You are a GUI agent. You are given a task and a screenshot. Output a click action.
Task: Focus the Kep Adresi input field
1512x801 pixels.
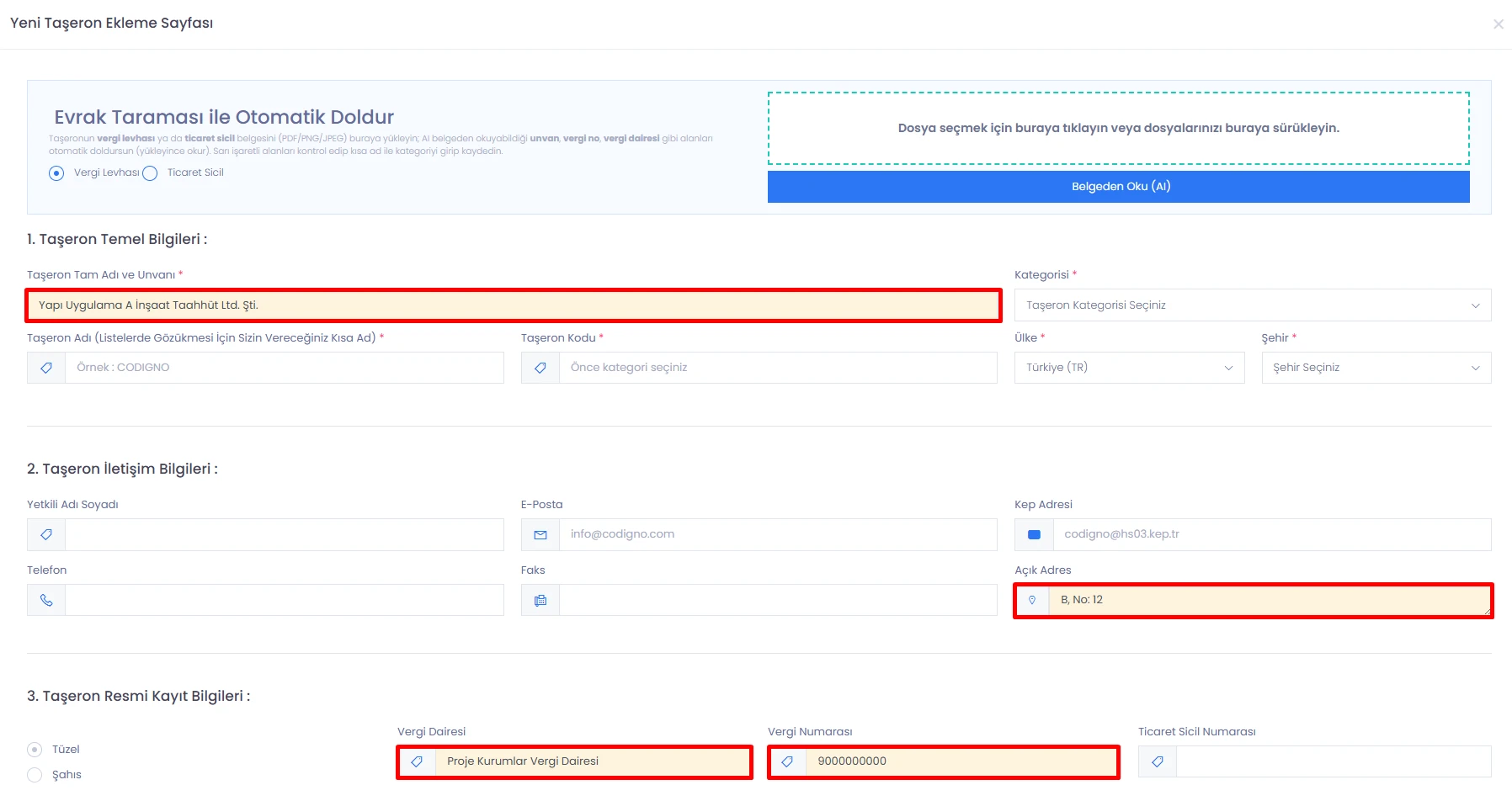pyautogui.click(x=1272, y=534)
